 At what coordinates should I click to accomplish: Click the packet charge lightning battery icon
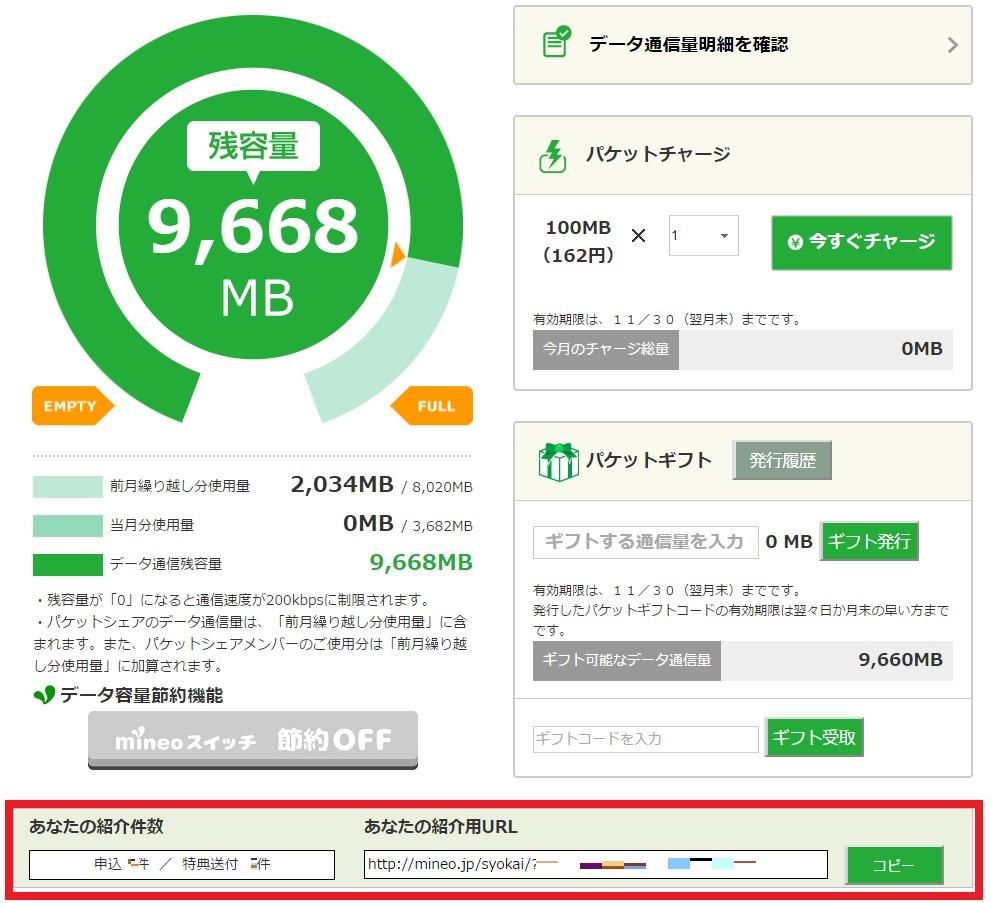(x=553, y=155)
